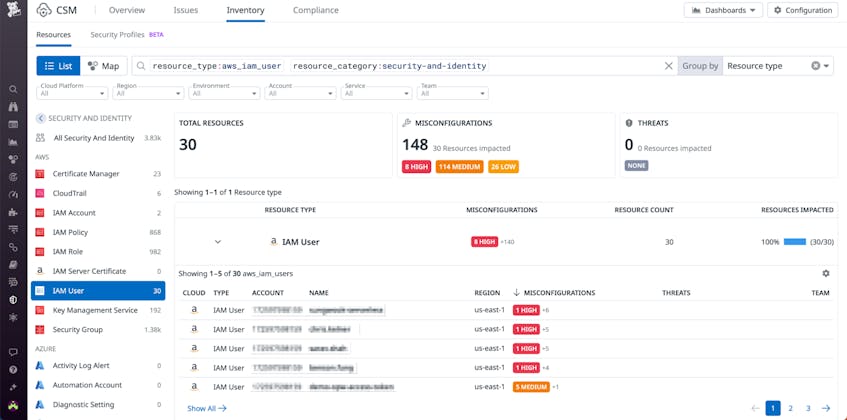Go to page 2 of results
This screenshot has width=847, height=420.
point(790,408)
